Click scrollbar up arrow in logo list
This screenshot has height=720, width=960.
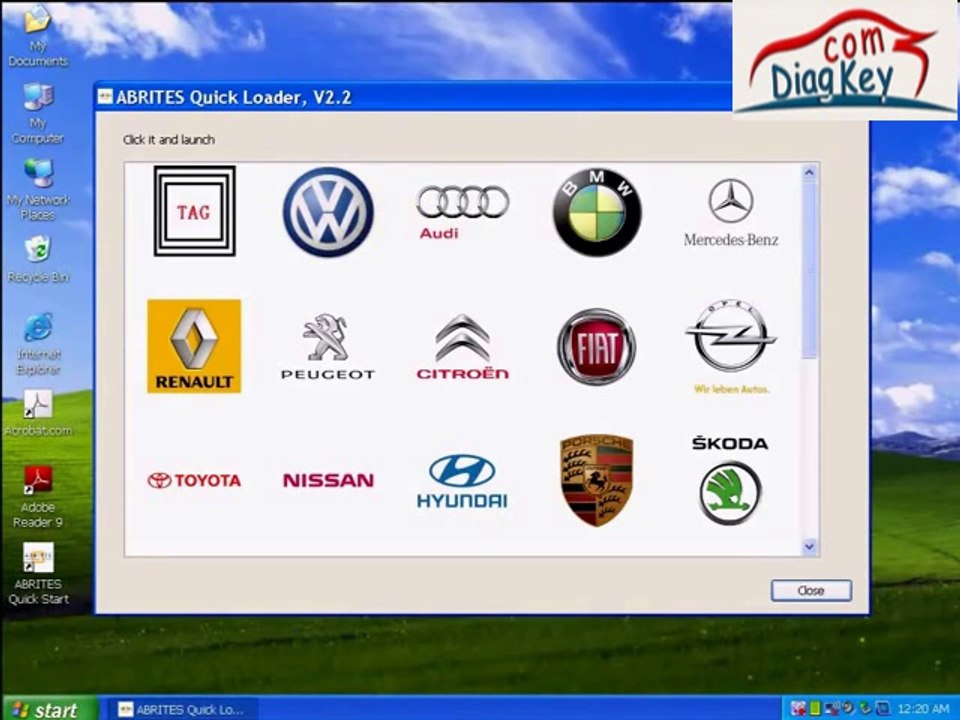coord(809,173)
